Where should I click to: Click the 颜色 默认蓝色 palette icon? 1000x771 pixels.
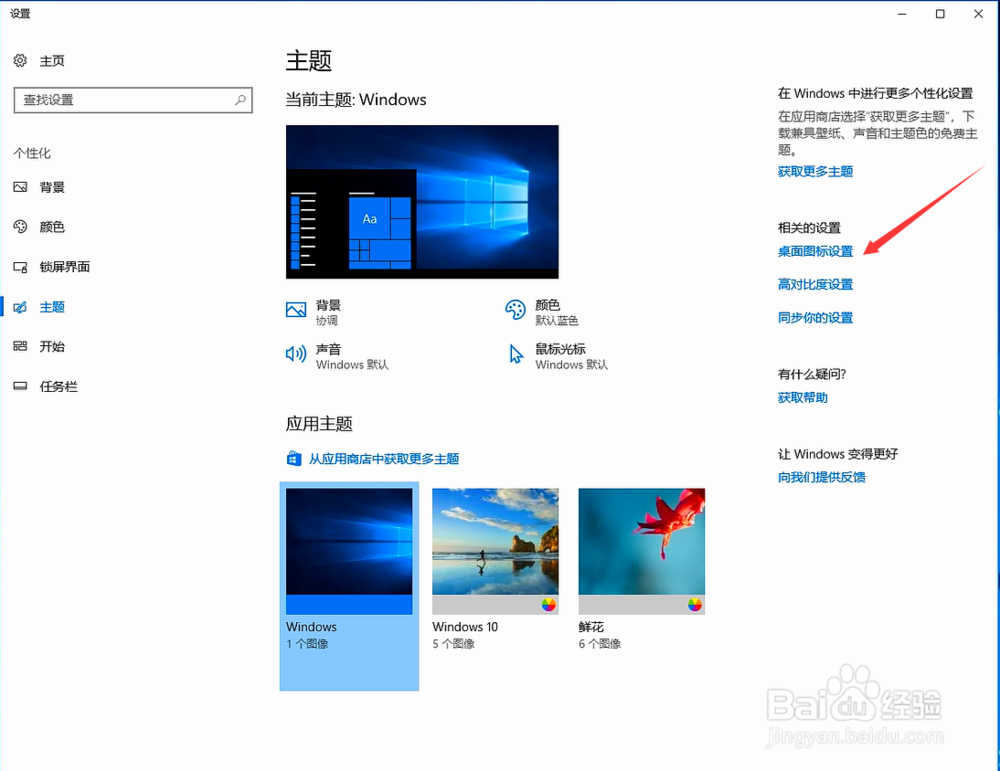coord(515,310)
